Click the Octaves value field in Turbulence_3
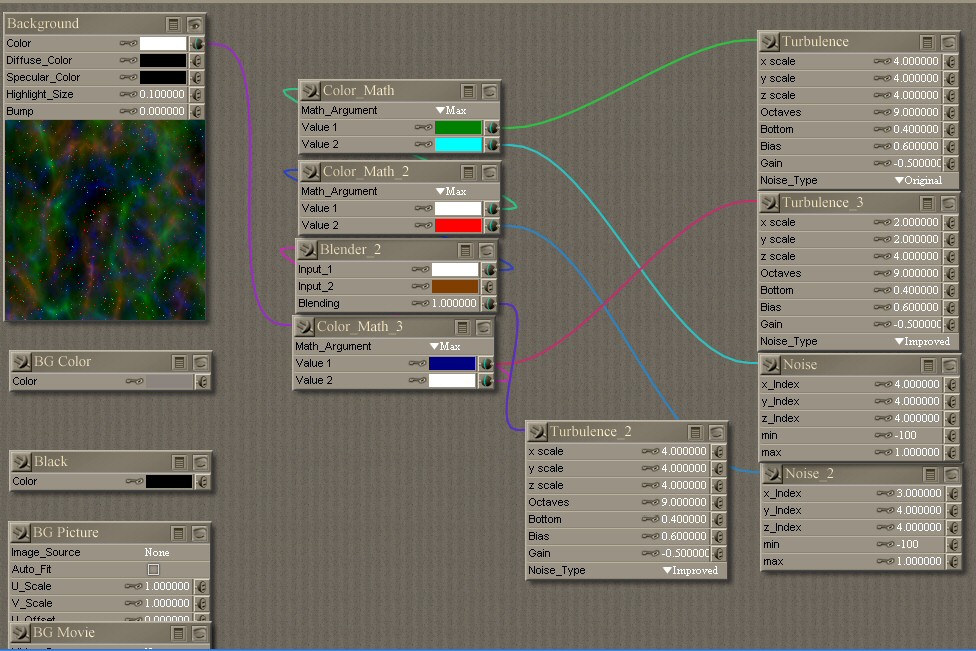 tap(917, 273)
